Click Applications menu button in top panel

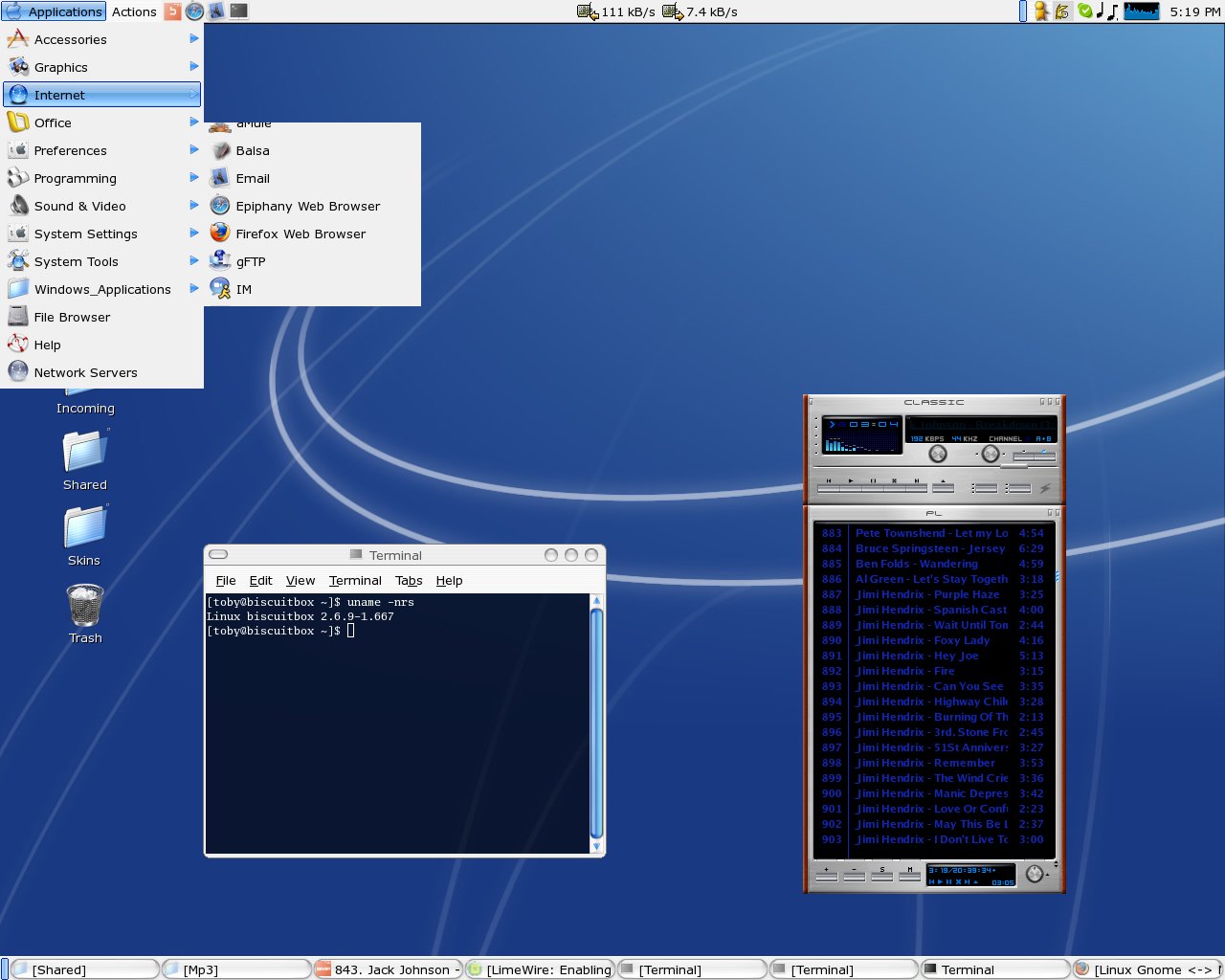(x=54, y=11)
